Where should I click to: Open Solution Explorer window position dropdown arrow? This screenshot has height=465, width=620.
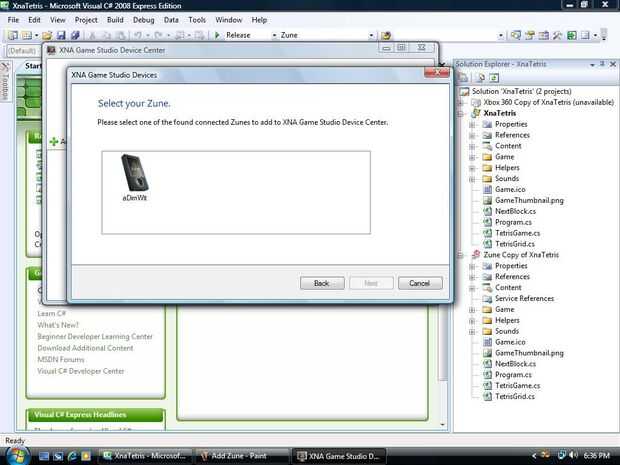(x=592, y=64)
